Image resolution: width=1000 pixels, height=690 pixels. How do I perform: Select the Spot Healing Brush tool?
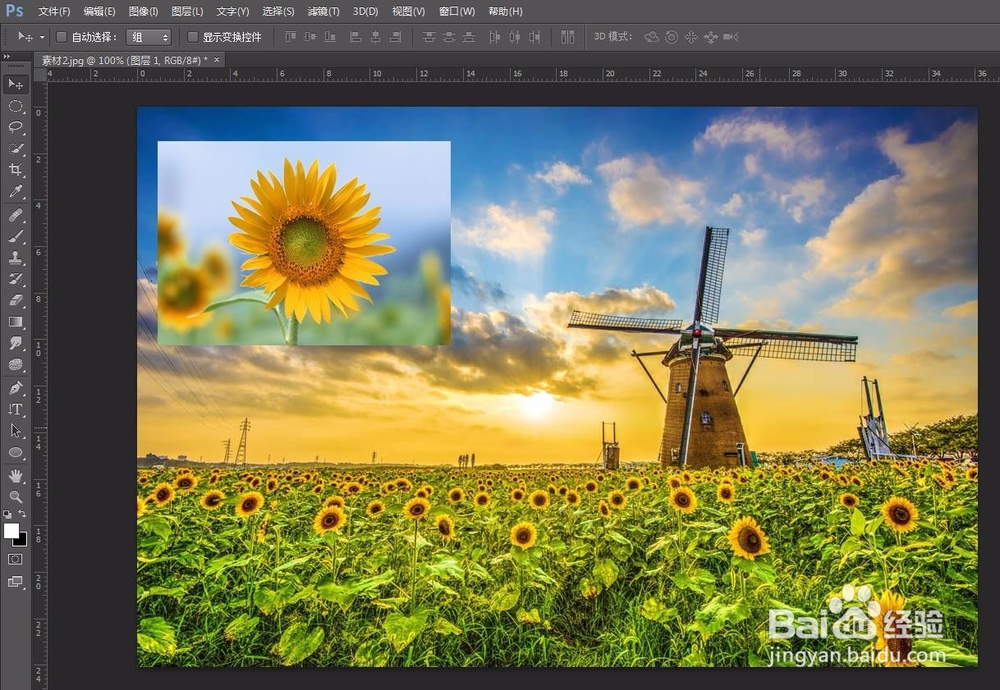(15, 215)
